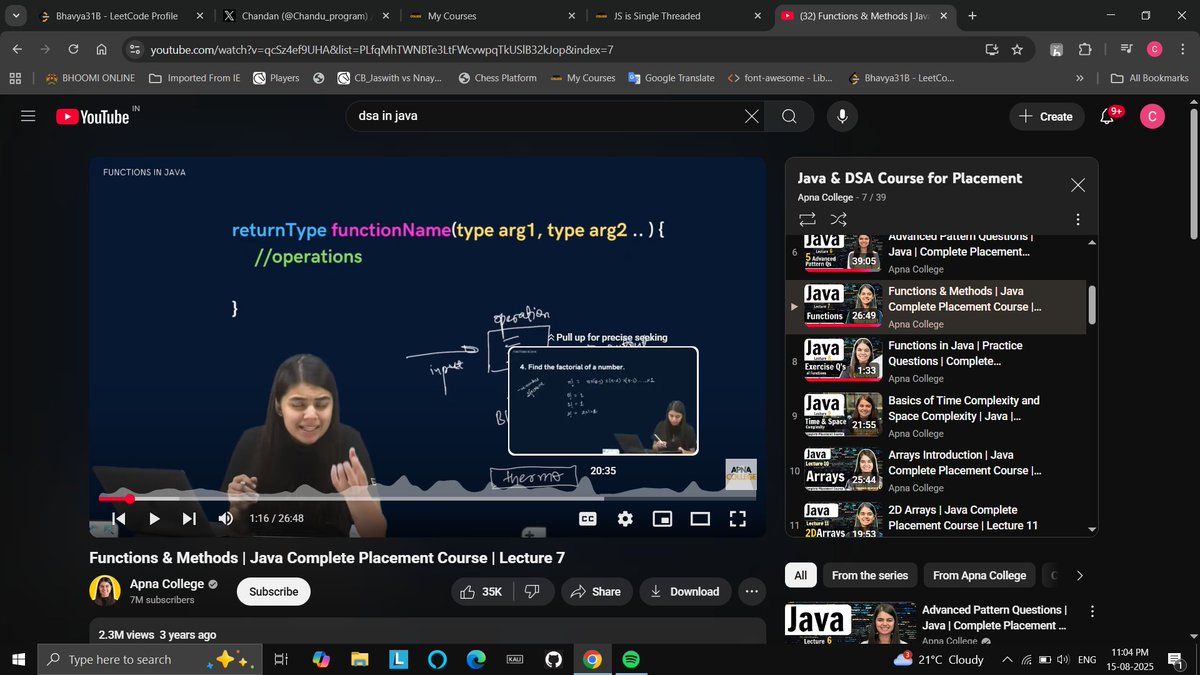Skip to the next video in playlist
This screenshot has height=675, width=1200.
pos(189,518)
